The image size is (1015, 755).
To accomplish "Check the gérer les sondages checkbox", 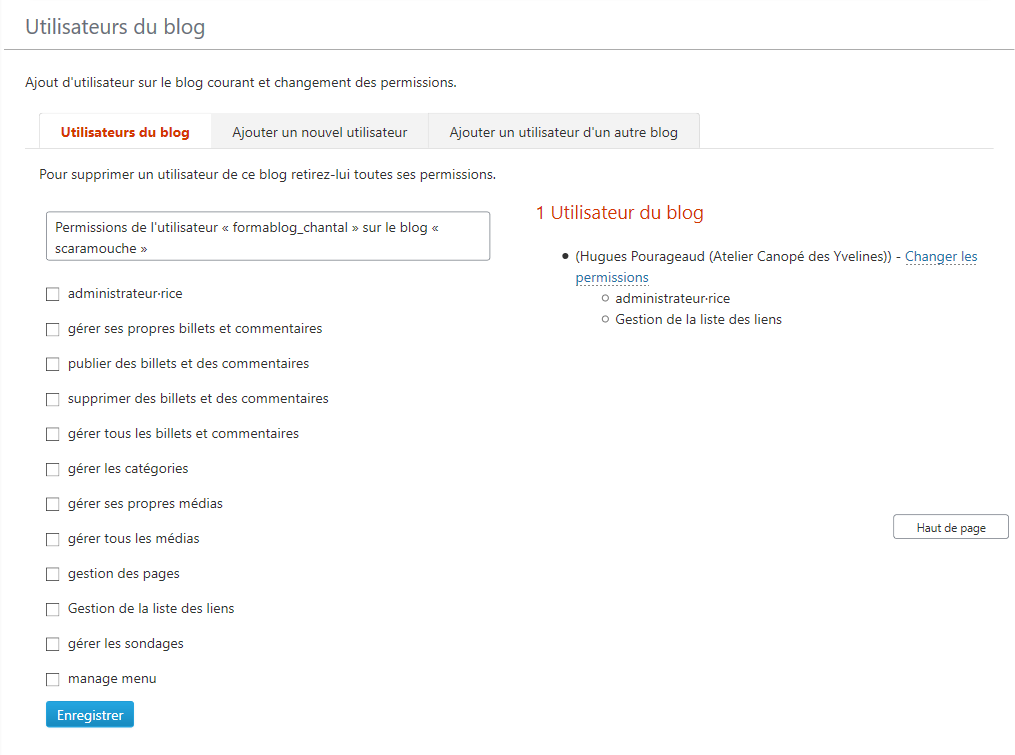I will pyautogui.click(x=53, y=644).
